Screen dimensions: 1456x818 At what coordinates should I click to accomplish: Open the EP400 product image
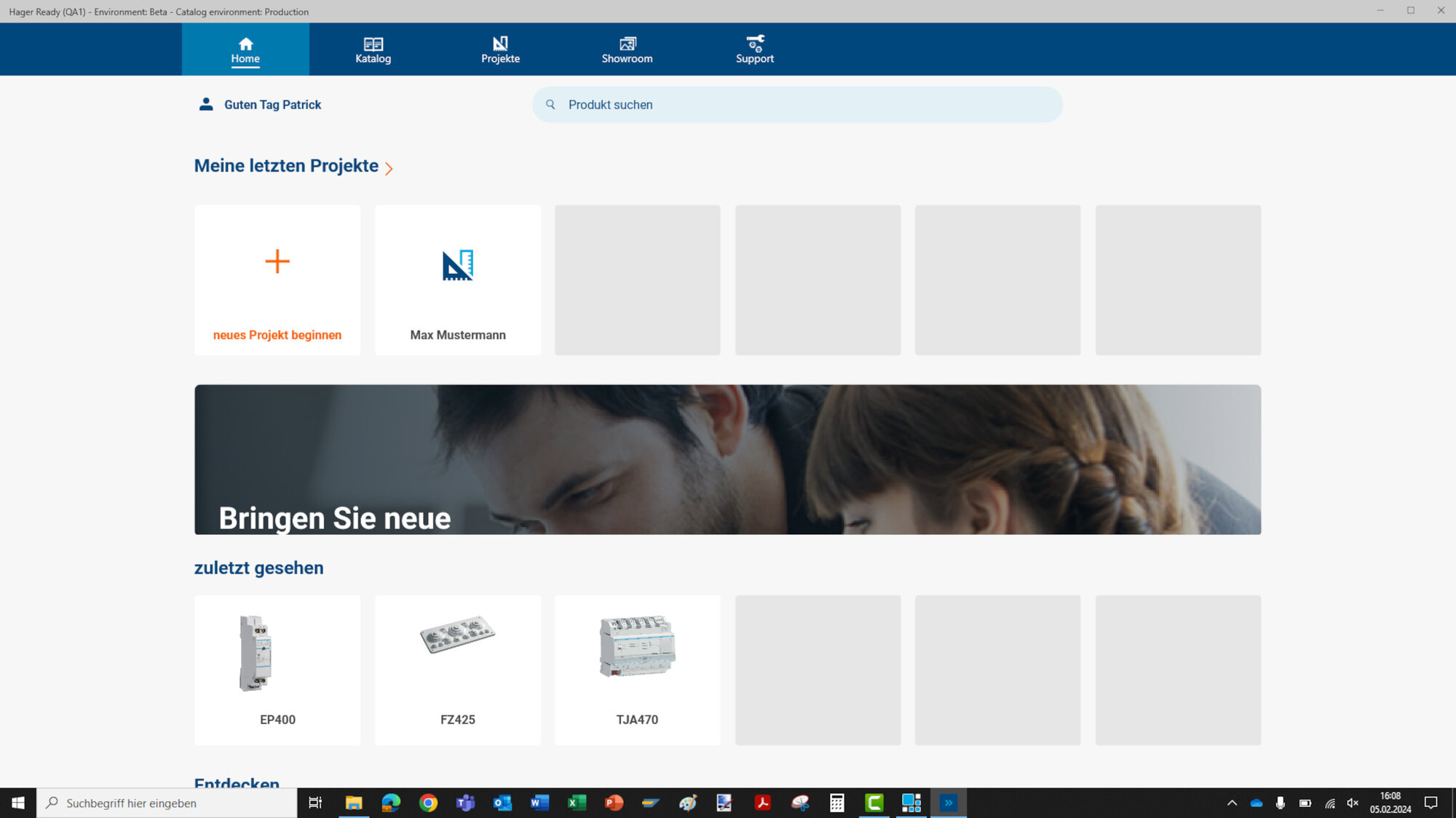point(256,653)
